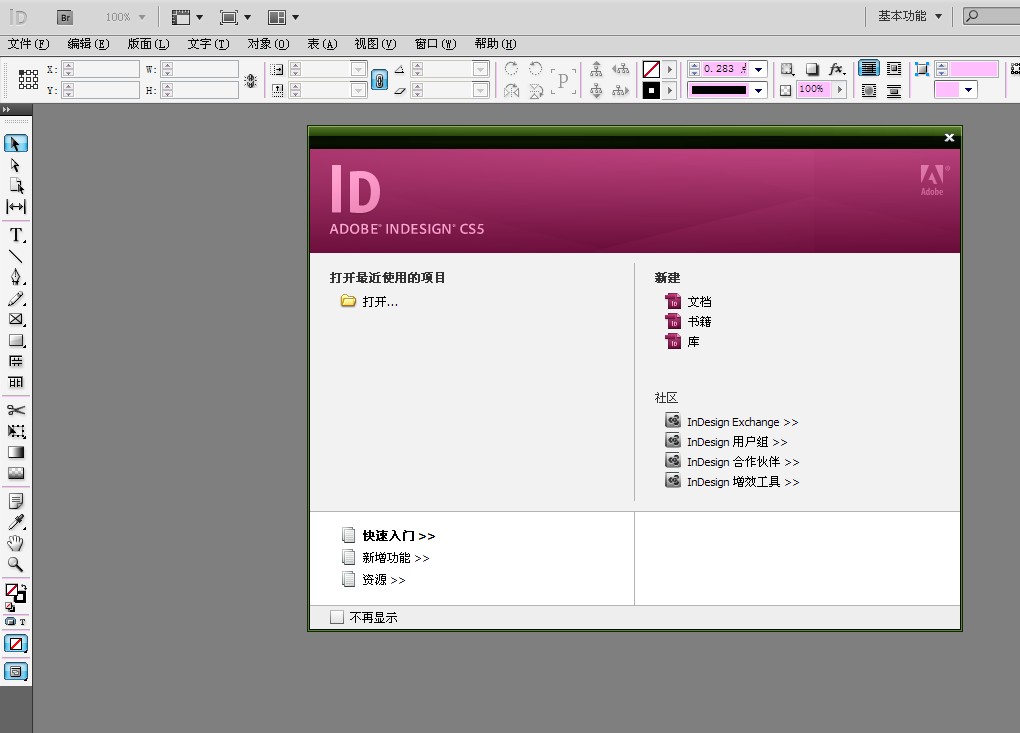This screenshot has width=1020, height=733.
Task: Select the Type tool
Action: click(x=16, y=236)
